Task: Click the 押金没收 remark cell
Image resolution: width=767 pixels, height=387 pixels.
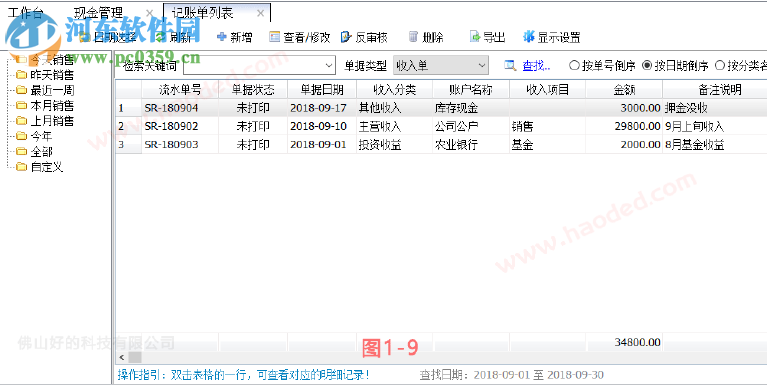Action: click(715, 108)
